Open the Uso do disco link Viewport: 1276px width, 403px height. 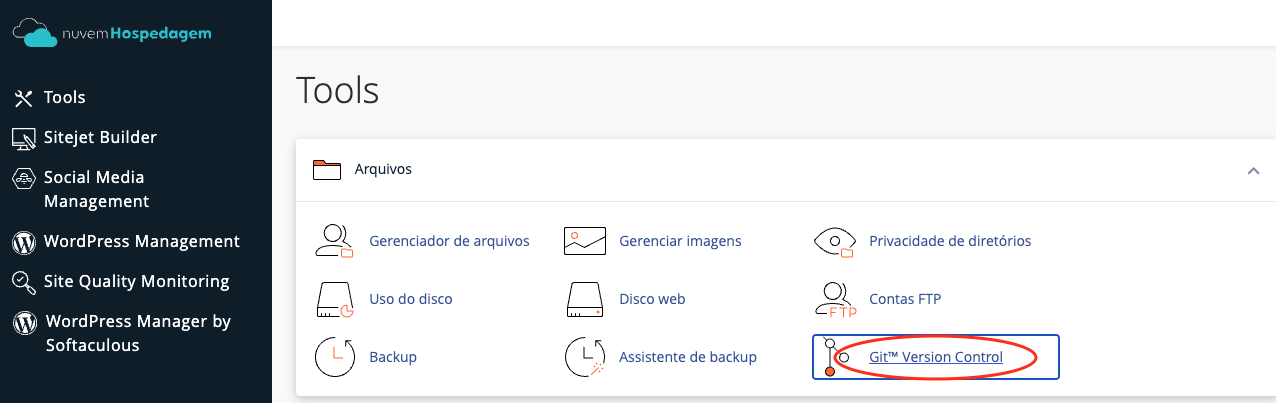[x=411, y=299]
